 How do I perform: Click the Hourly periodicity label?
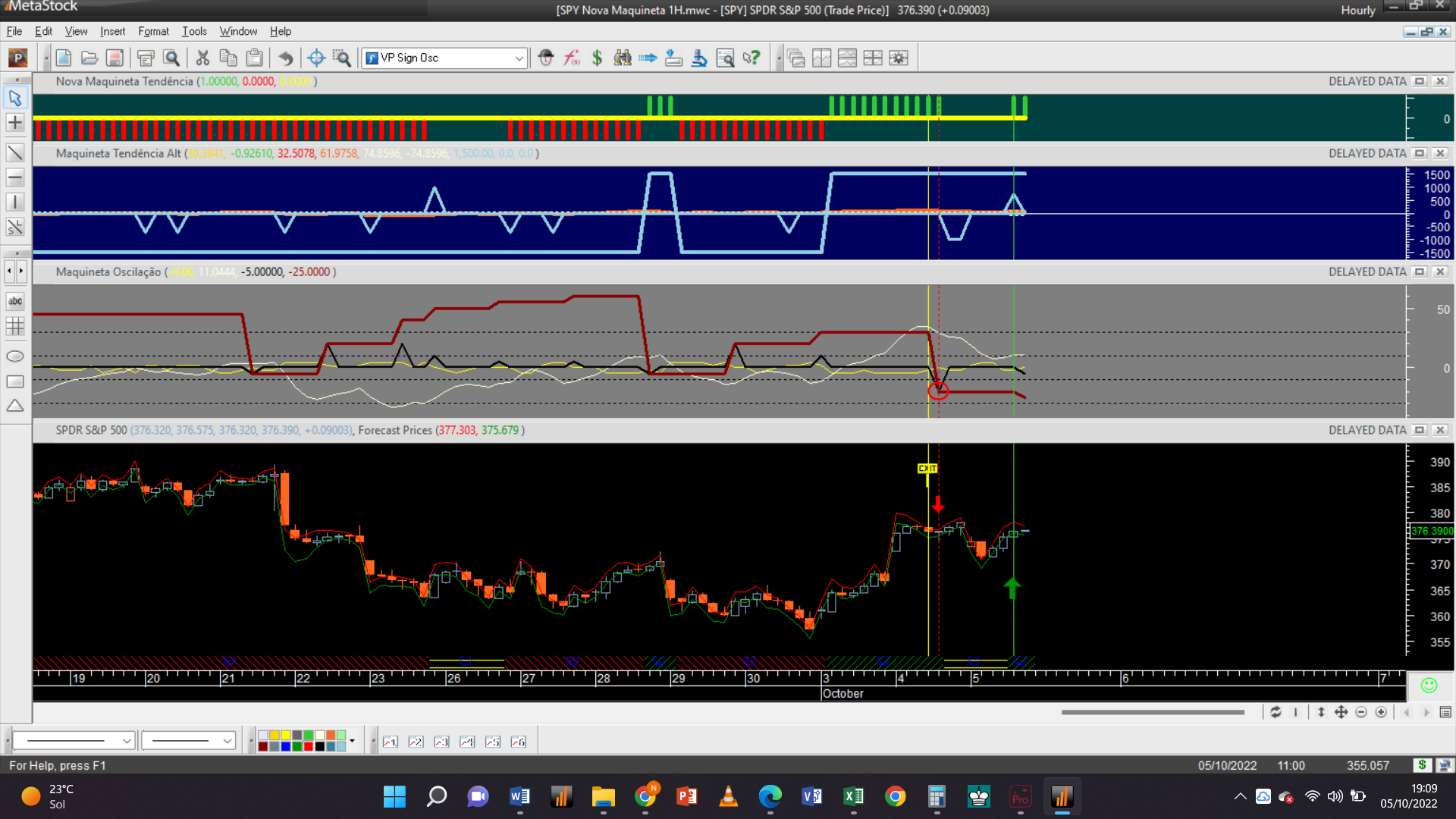tap(1357, 10)
